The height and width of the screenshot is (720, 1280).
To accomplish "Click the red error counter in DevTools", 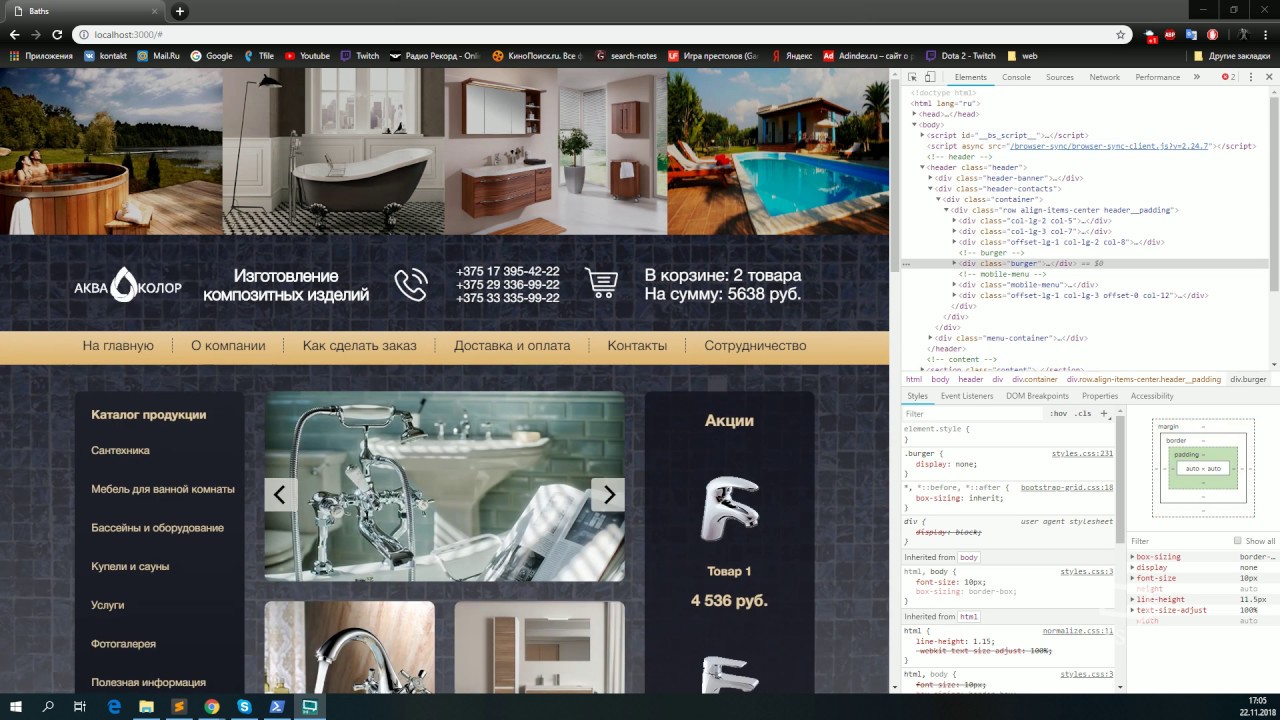I will 1228,77.
